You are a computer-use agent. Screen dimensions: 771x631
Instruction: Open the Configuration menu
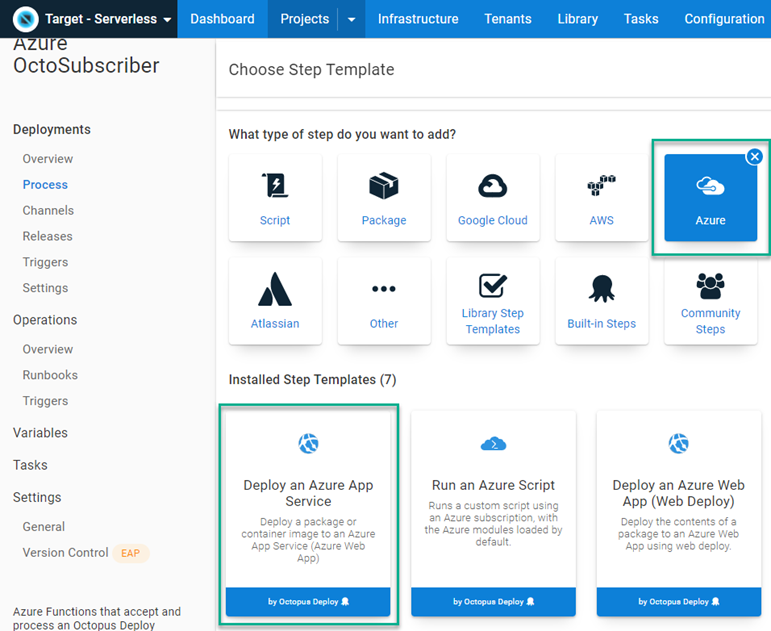(x=724, y=19)
